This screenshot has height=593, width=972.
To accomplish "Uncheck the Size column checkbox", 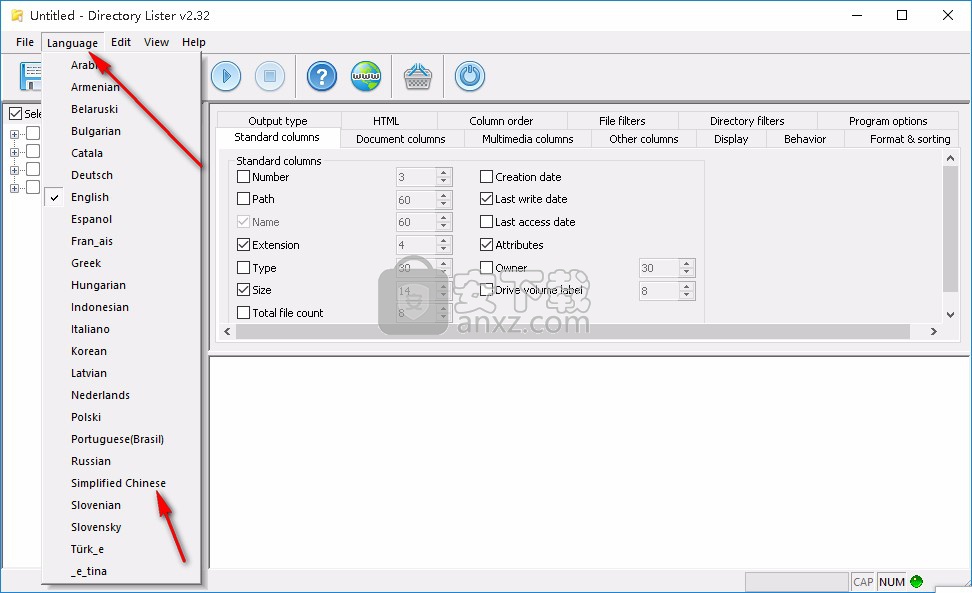I will coord(244,289).
